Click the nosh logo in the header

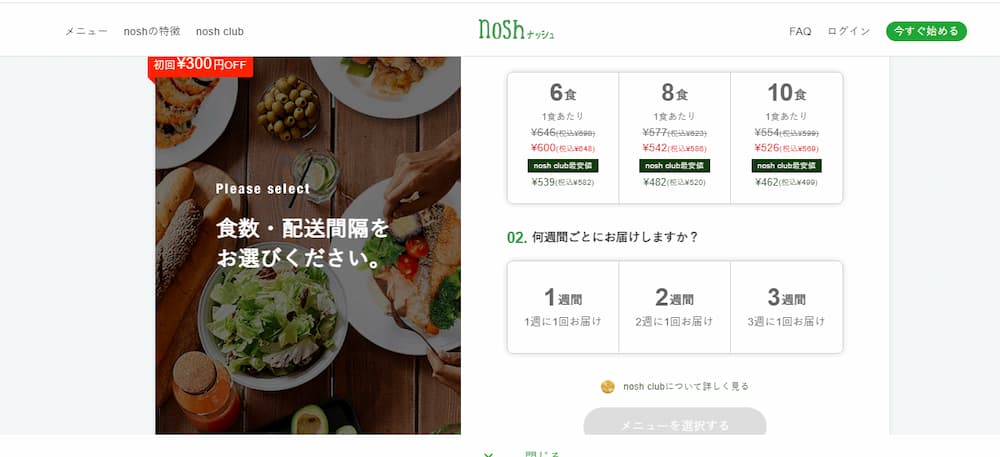click(516, 30)
